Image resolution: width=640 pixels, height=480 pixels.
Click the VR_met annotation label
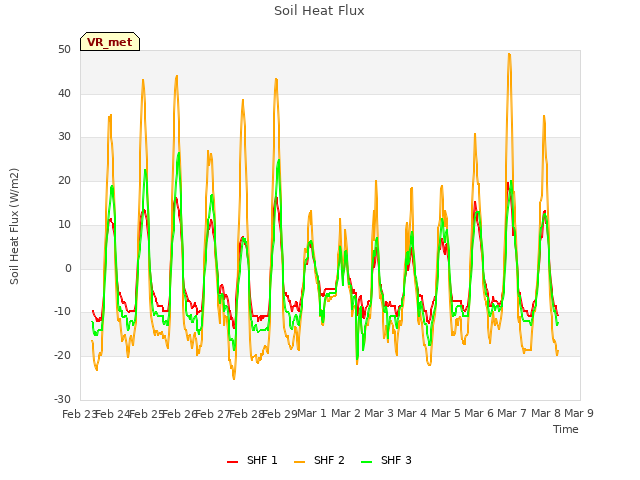(110, 42)
